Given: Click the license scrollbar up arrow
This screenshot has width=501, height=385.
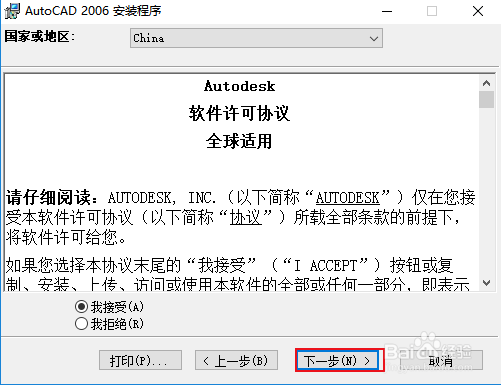Looking at the screenshot, I should coord(486,83).
